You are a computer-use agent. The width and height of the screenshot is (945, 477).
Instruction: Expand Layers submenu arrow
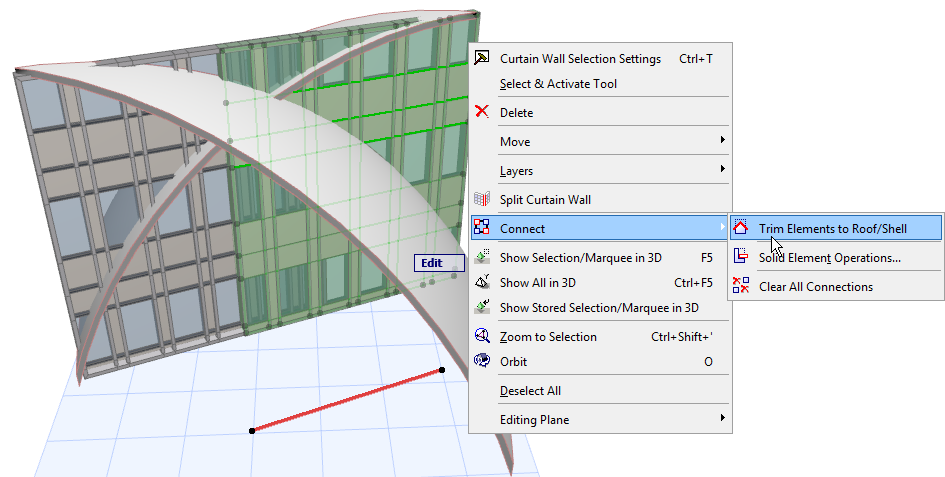[722, 169]
